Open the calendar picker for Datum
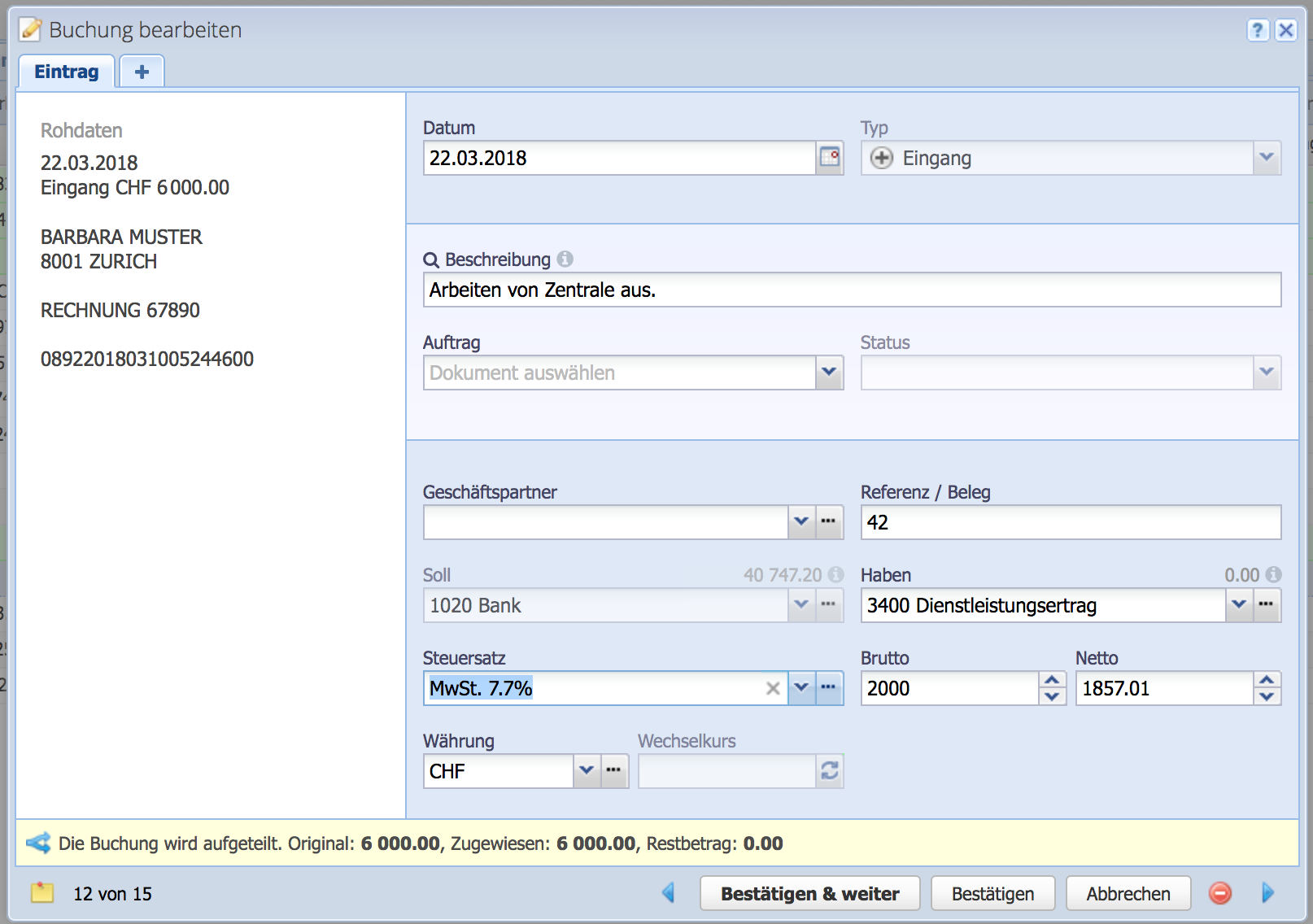Screen dimensions: 1313x924 829,158
